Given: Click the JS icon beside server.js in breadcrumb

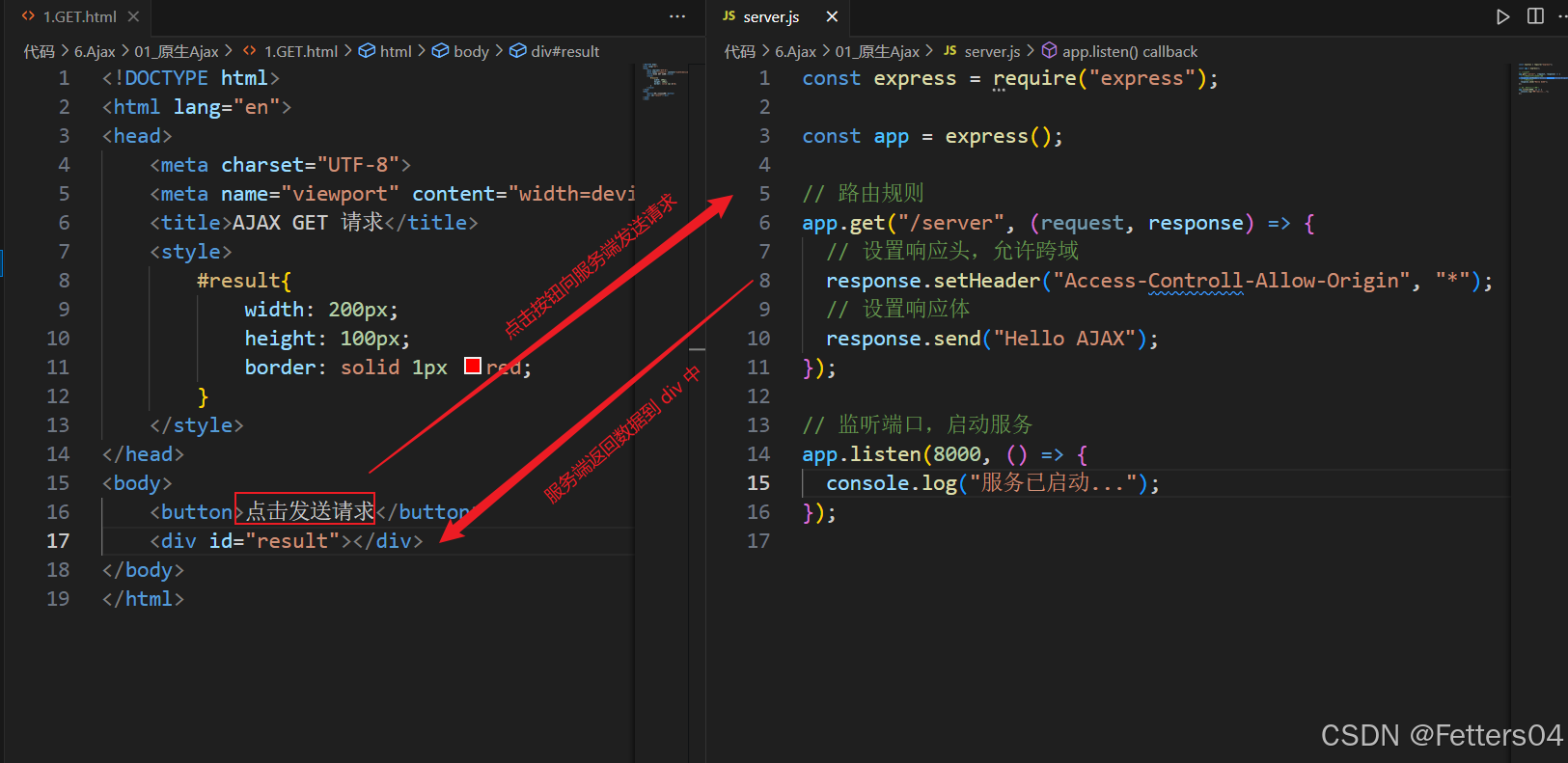Looking at the screenshot, I should pyautogui.click(x=950, y=51).
